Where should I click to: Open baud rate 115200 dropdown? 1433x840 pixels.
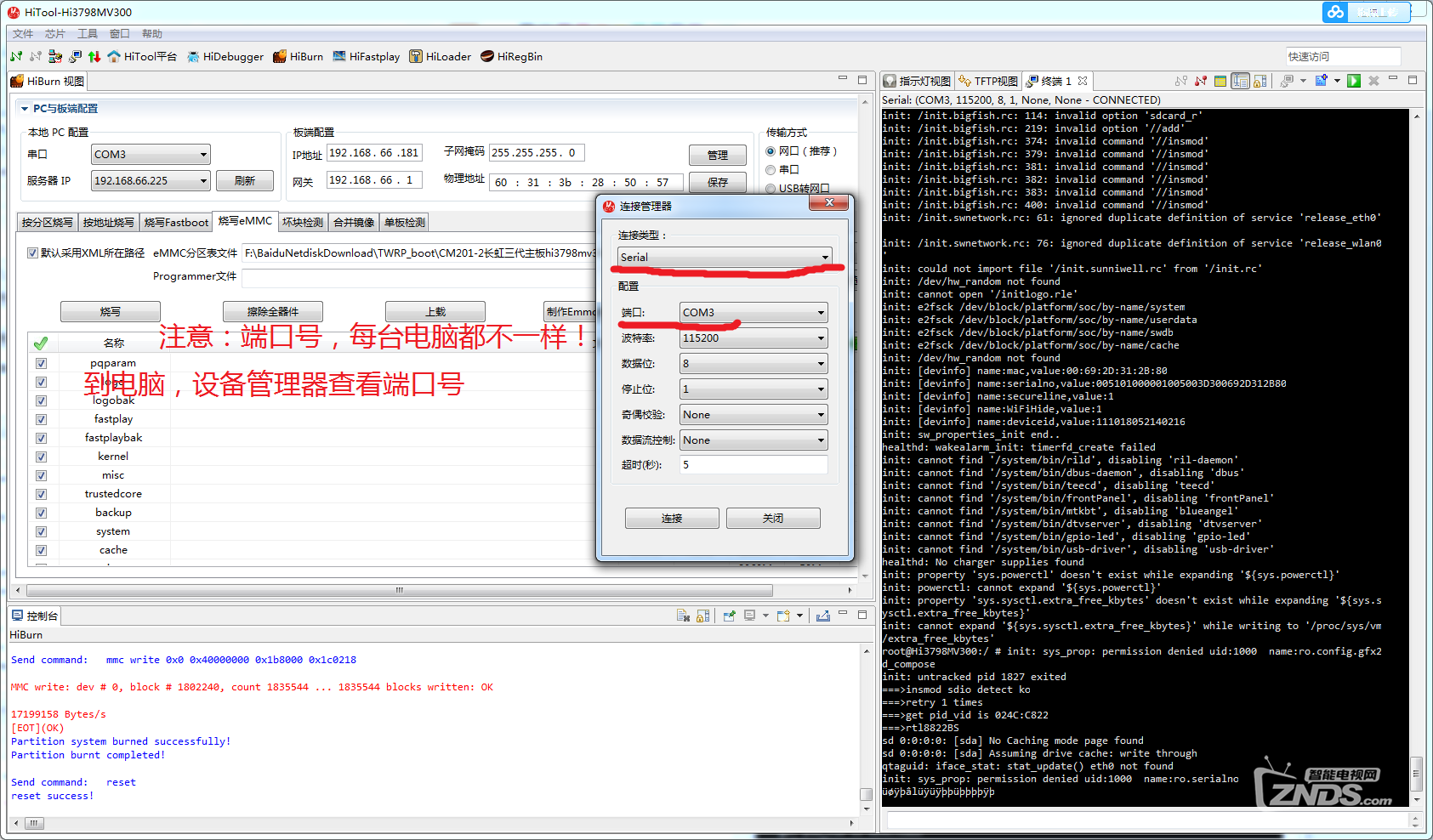(753, 338)
